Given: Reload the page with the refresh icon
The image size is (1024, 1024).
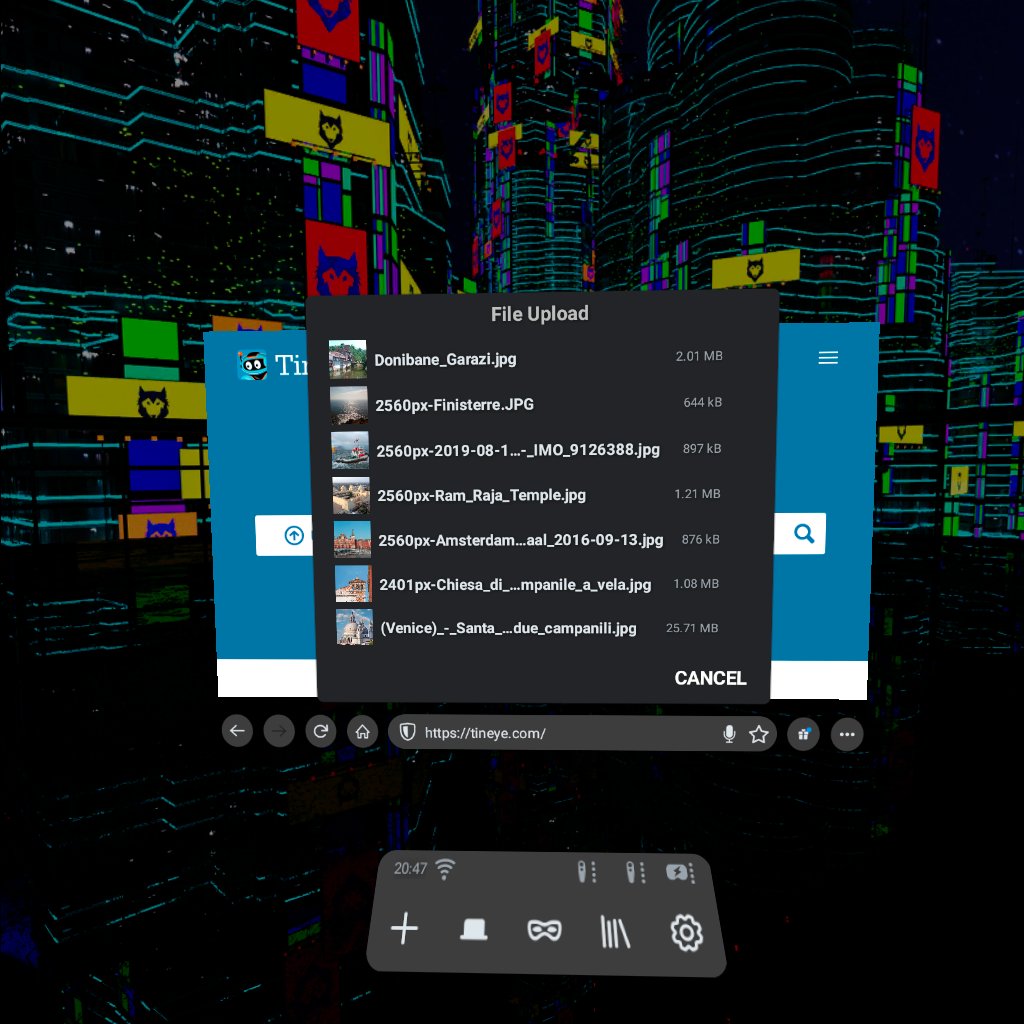Looking at the screenshot, I should (321, 731).
